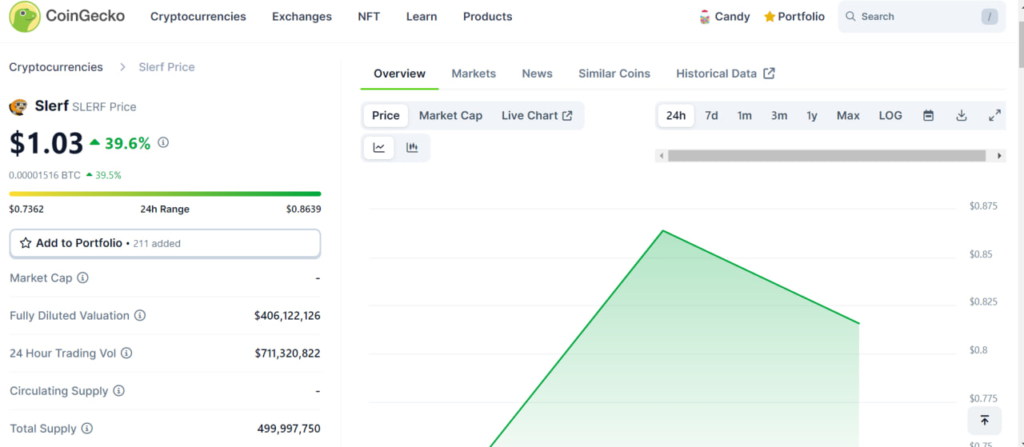Select the 1m time range
The width and height of the screenshot is (1024, 447).
point(744,116)
